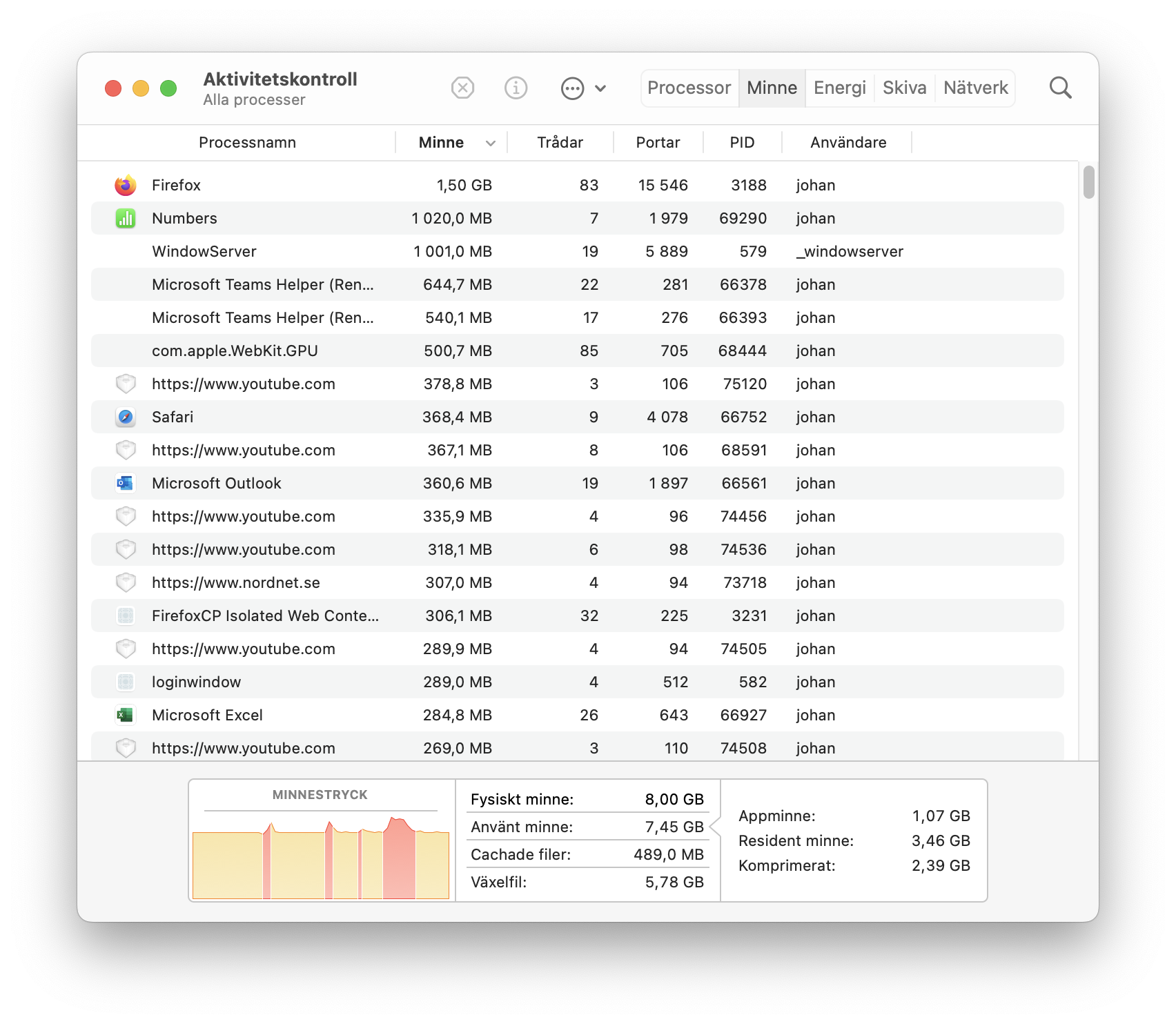
Task: Sort by the Trådar column header
Action: click(560, 143)
